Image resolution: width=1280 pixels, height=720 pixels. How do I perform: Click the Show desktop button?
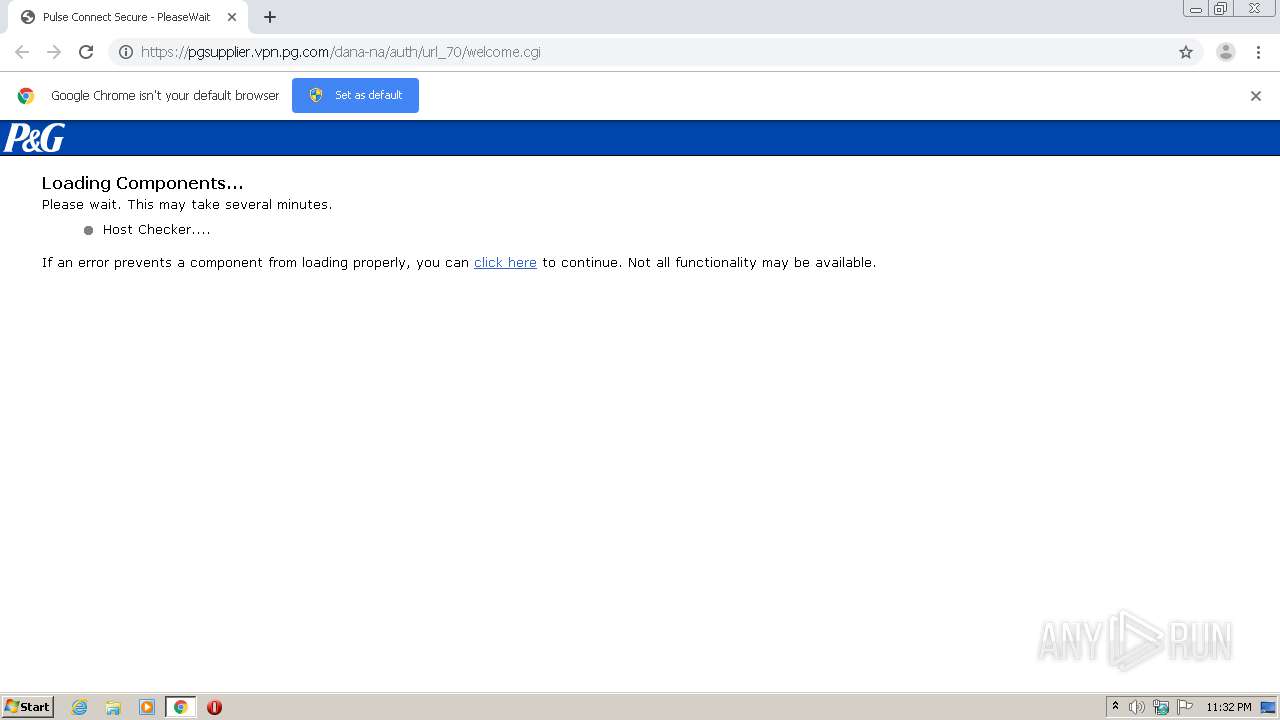(1268, 707)
